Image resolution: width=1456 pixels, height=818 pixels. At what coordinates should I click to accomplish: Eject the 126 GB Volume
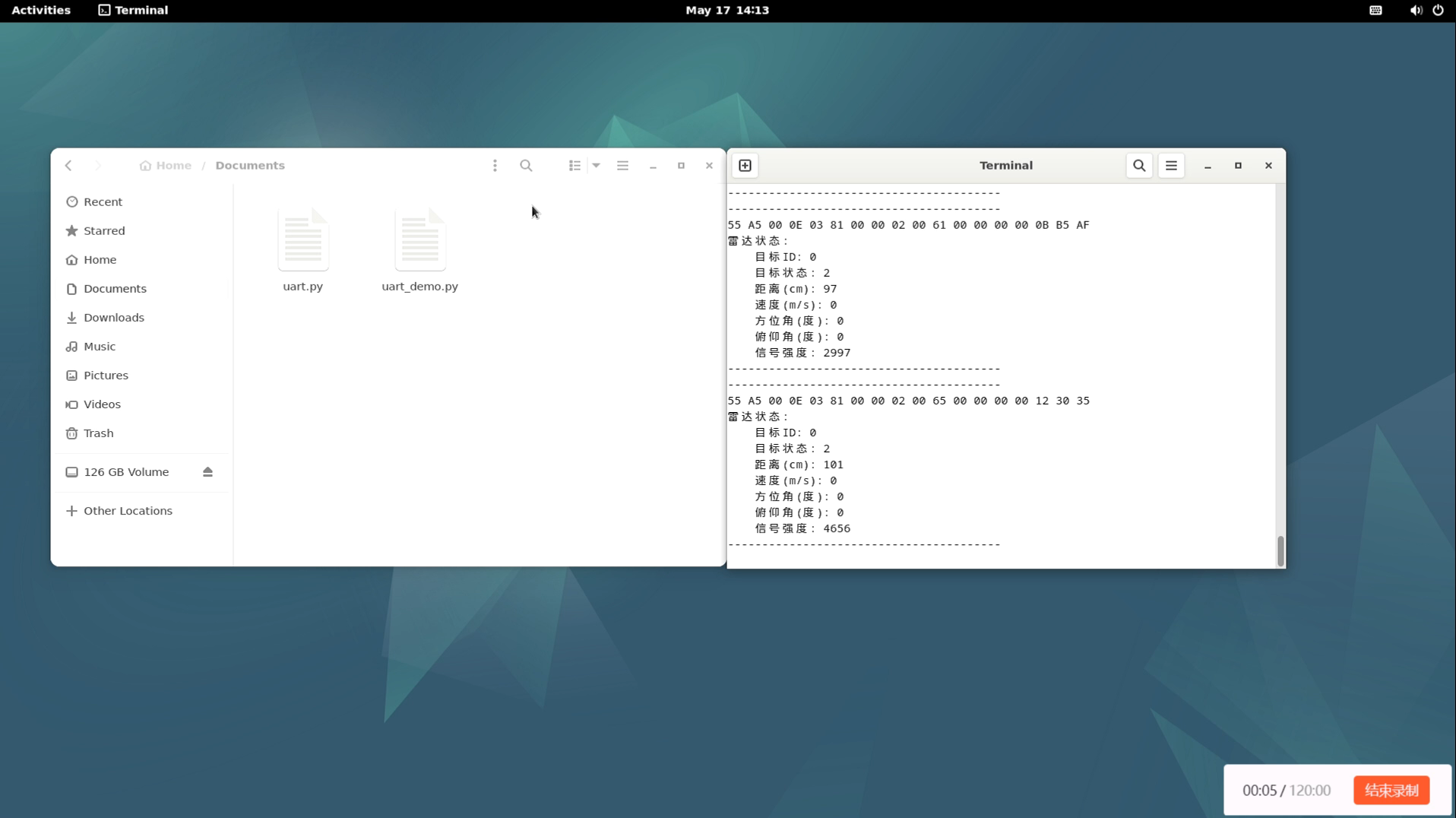click(207, 472)
